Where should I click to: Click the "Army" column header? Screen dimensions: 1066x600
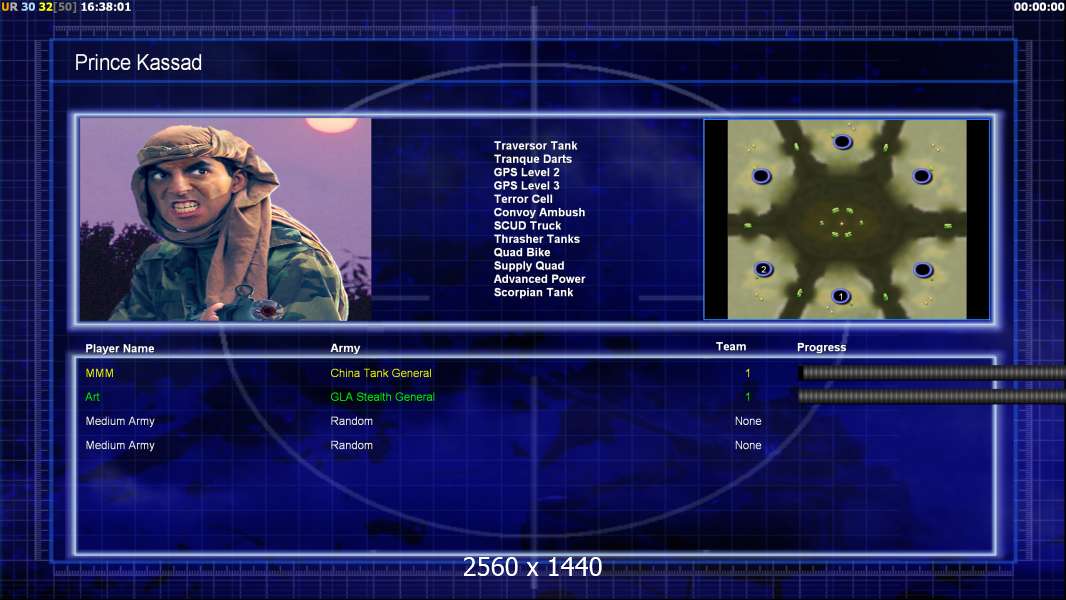point(345,348)
